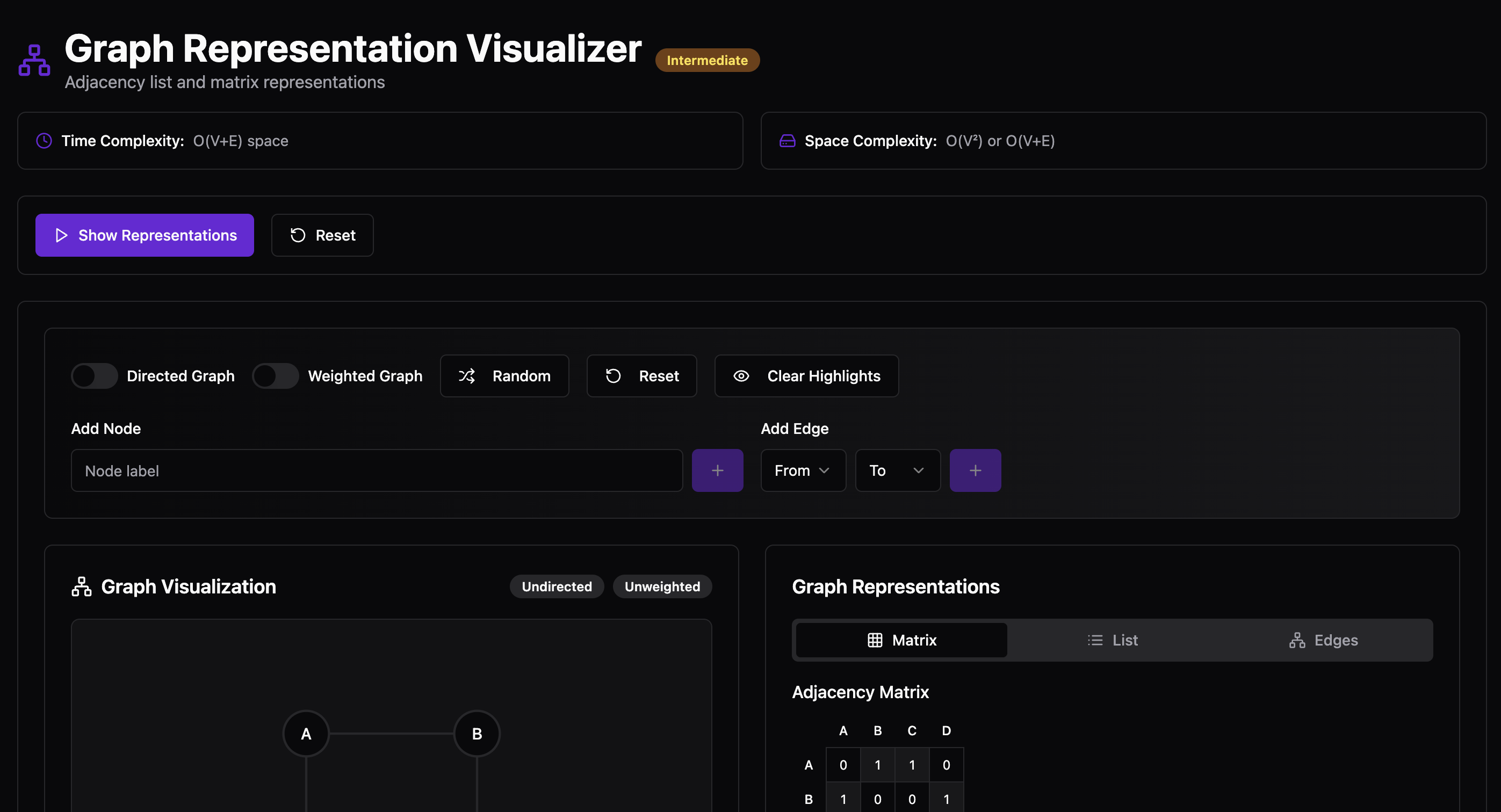Click the purple plus button to add node

tap(717, 470)
